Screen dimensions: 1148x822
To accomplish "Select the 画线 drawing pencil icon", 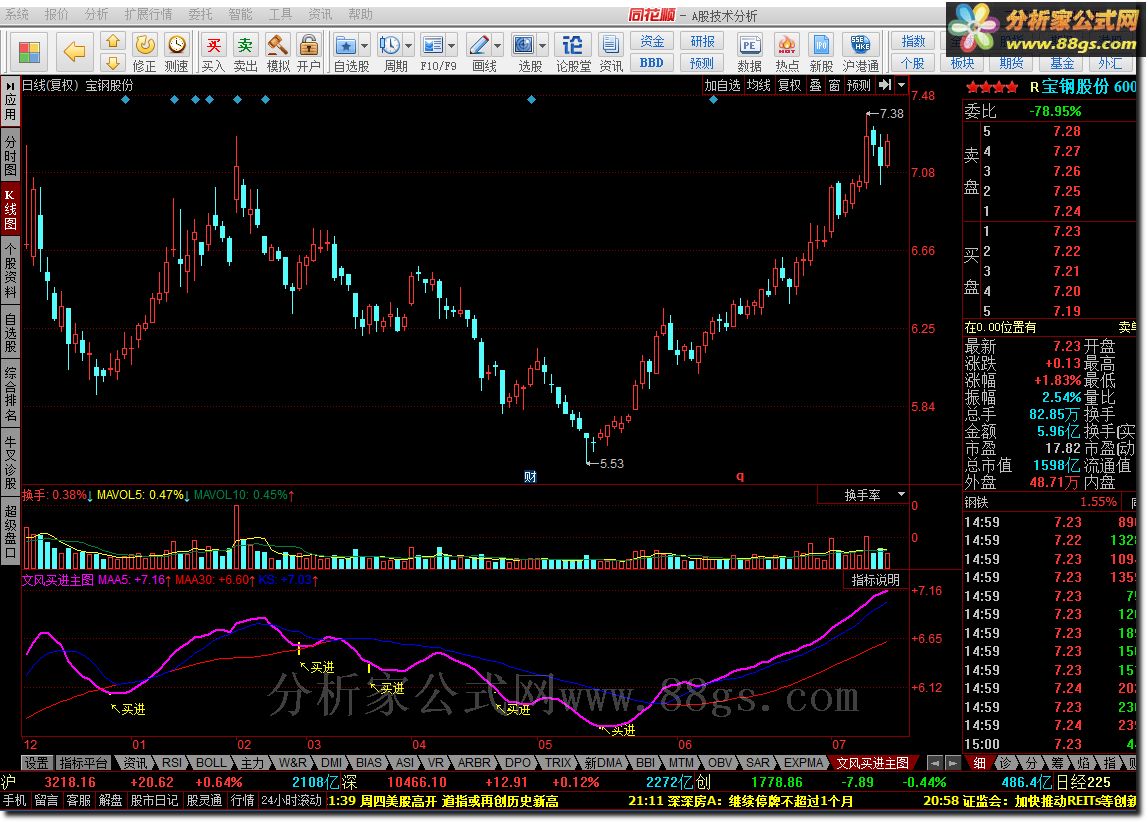I will point(479,45).
